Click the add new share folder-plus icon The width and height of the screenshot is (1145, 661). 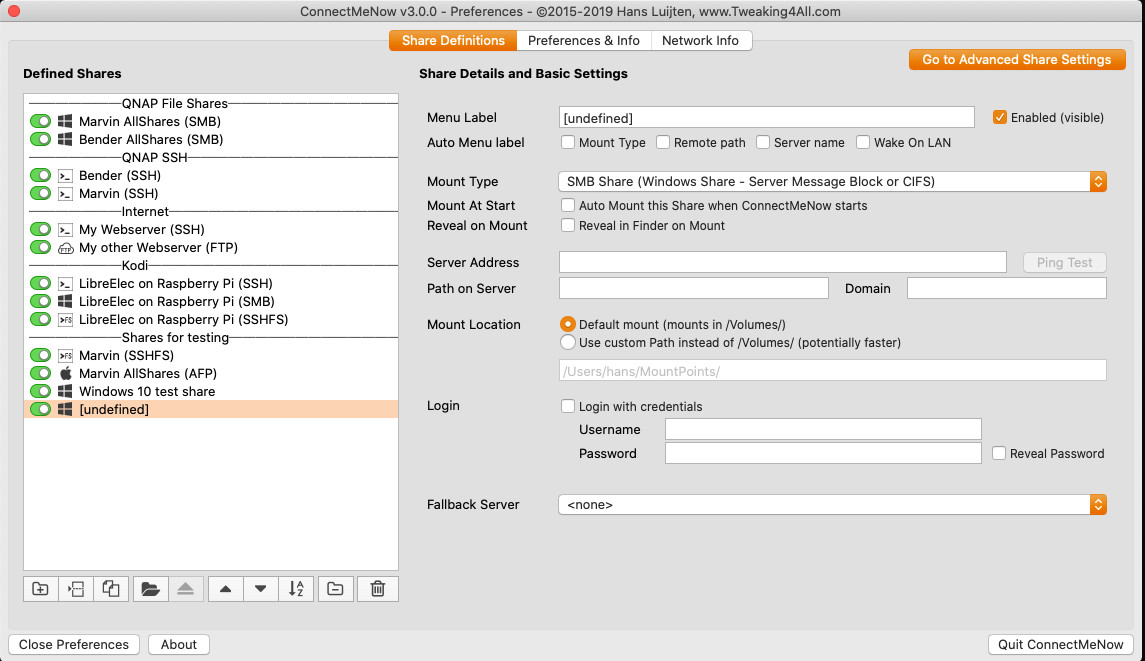pos(40,589)
